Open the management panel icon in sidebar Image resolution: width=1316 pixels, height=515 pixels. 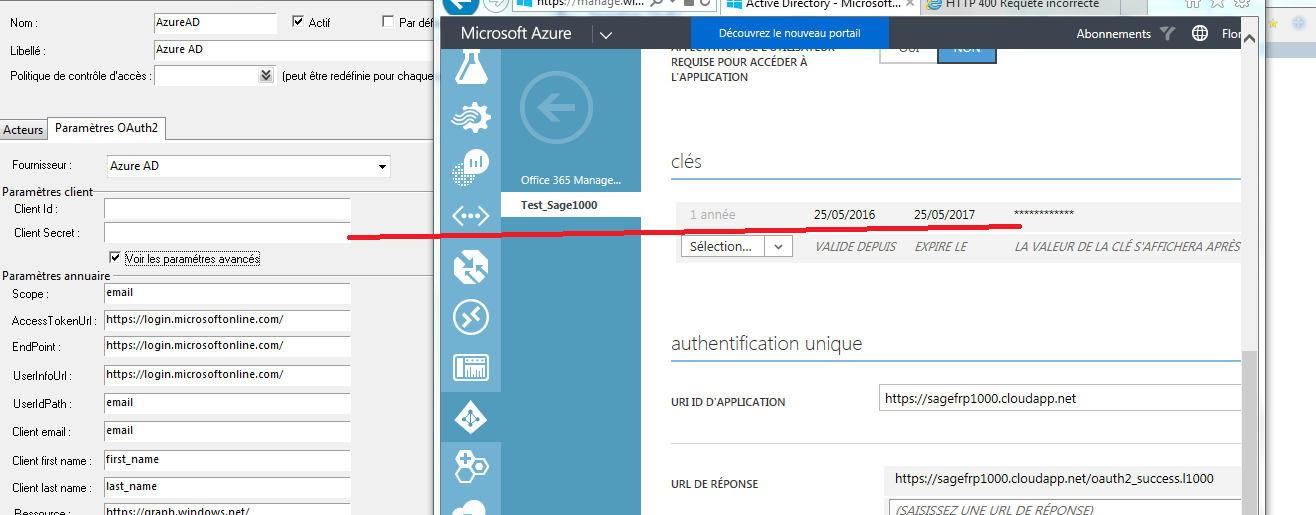[471, 367]
